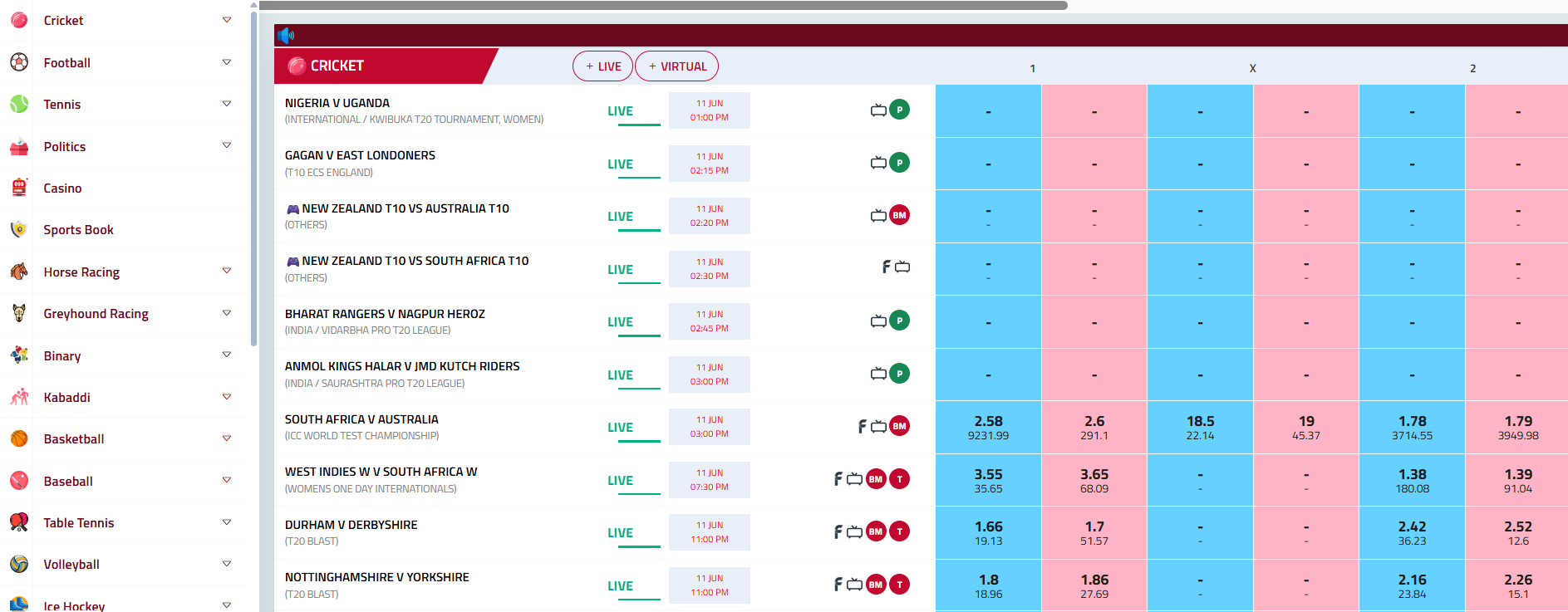Expand the Horse Racing dropdown arrow
The width and height of the screenshot is (1568, 612).
[226, 272]
